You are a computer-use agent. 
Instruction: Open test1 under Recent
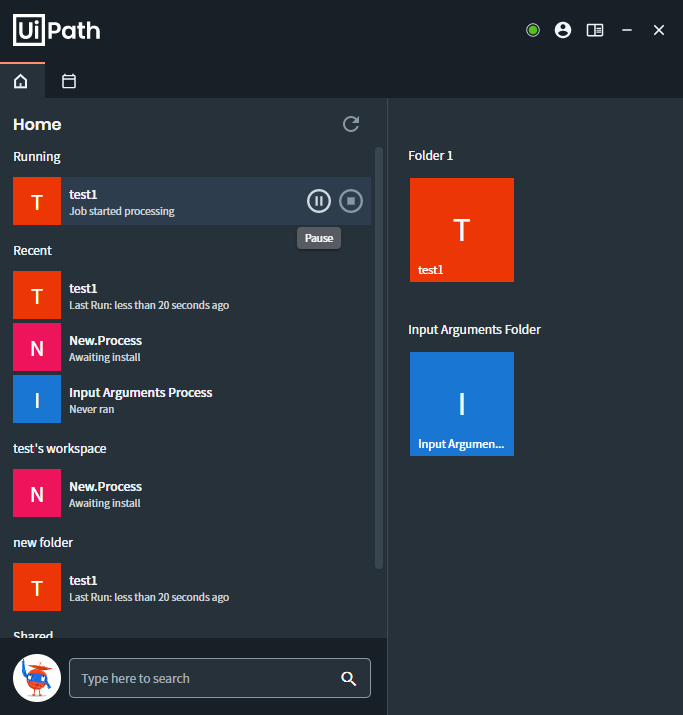pos(192,295)
